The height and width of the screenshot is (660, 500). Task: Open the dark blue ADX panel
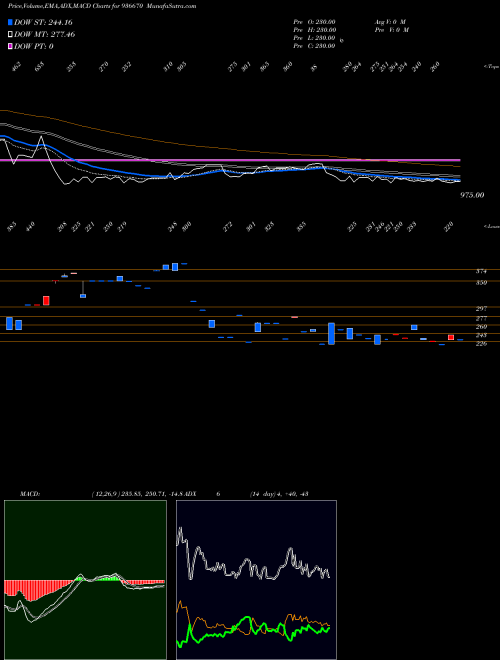(x=256, y=580)
